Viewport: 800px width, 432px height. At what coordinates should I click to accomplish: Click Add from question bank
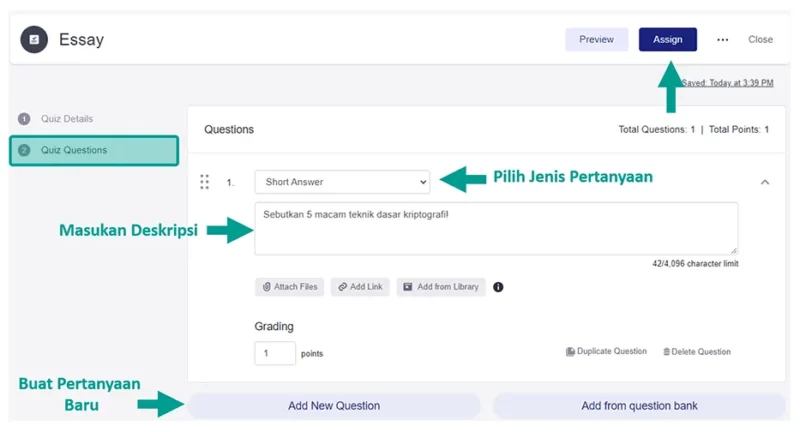tap(639, 406)
